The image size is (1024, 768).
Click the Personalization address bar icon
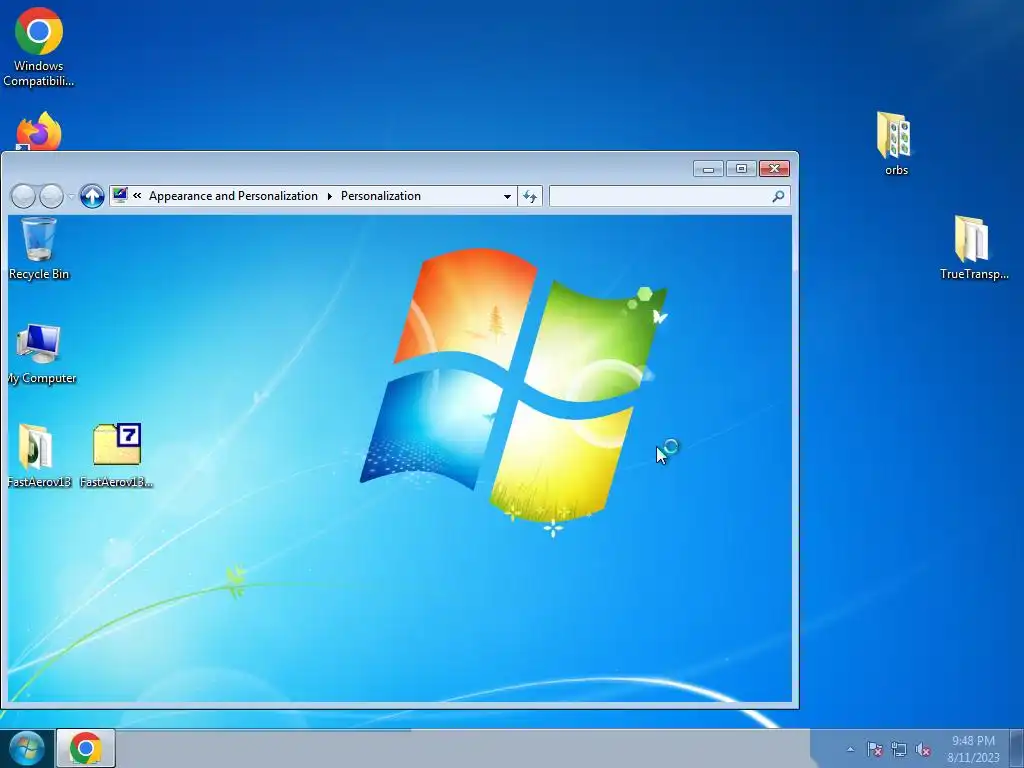(120, 195)
